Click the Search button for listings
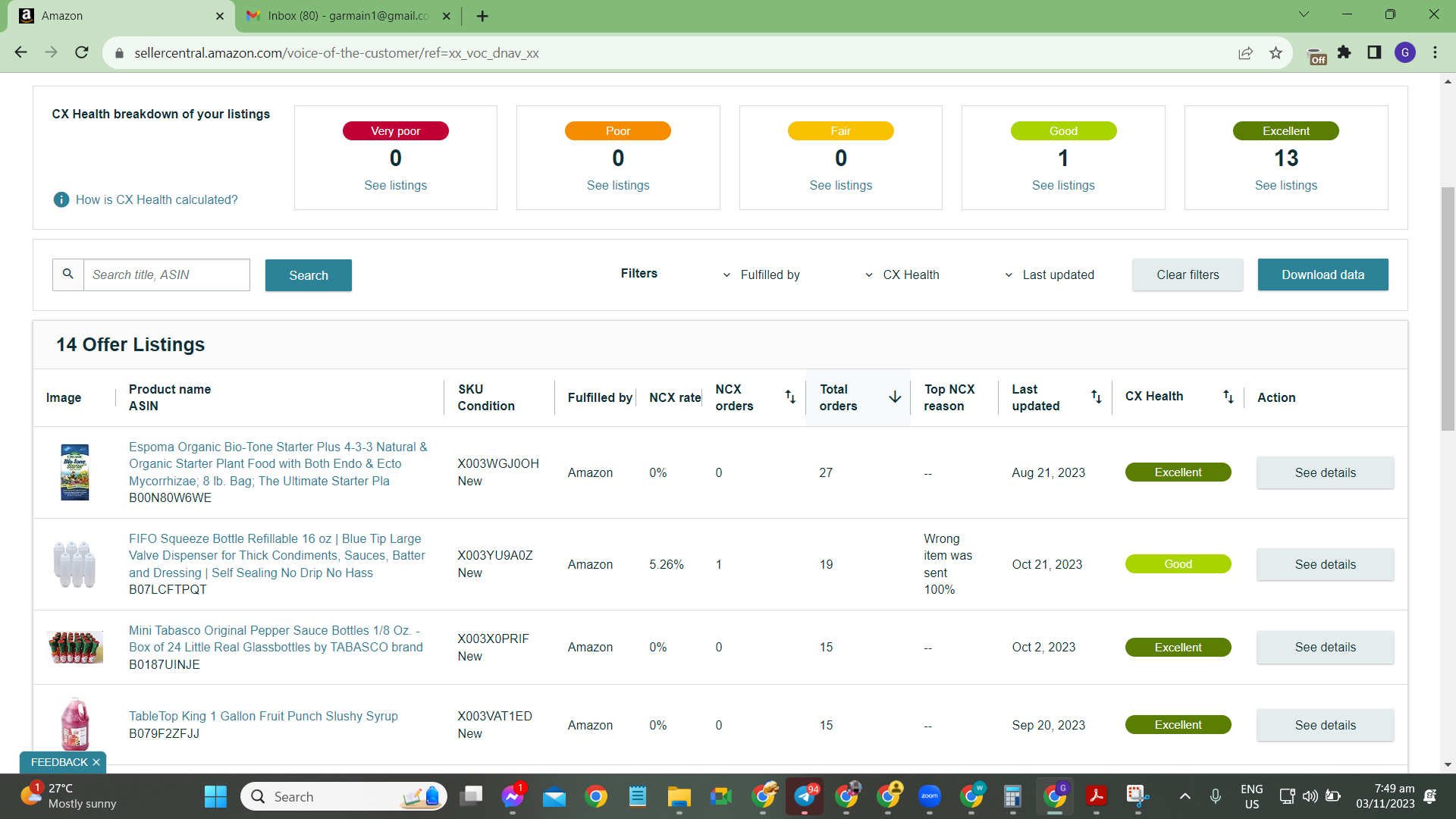Viewport: 1456px width, 819px height. (309, 275)
